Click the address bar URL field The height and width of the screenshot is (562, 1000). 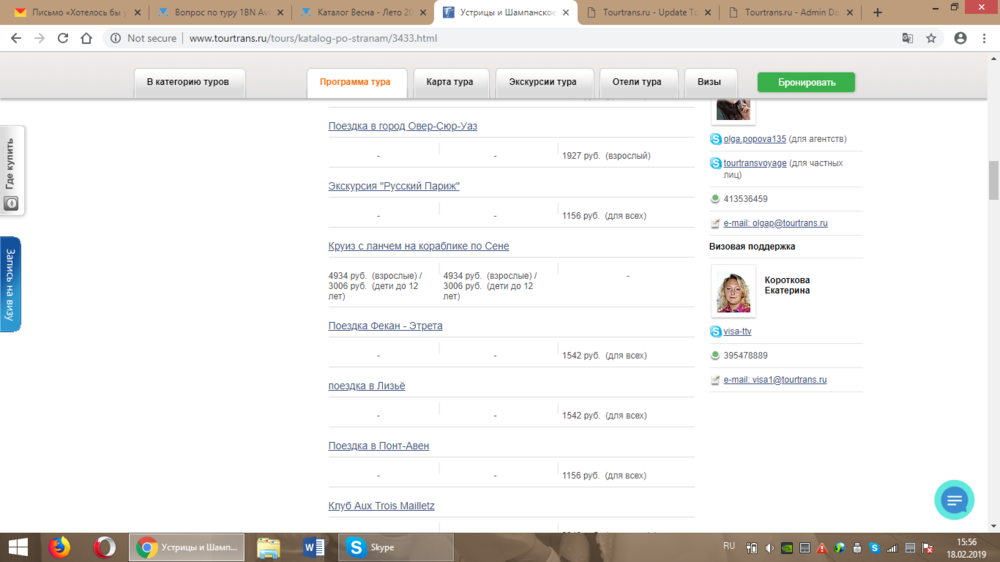500,38
